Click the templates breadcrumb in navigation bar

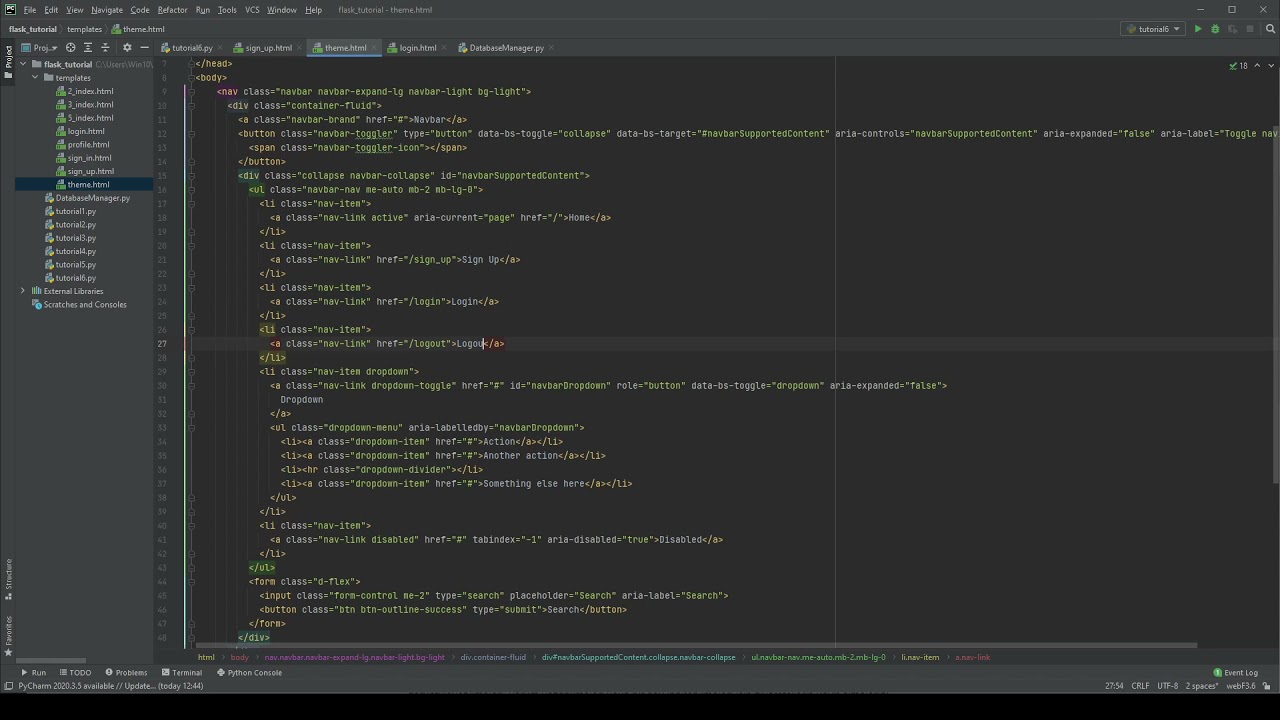click(84, 29)
